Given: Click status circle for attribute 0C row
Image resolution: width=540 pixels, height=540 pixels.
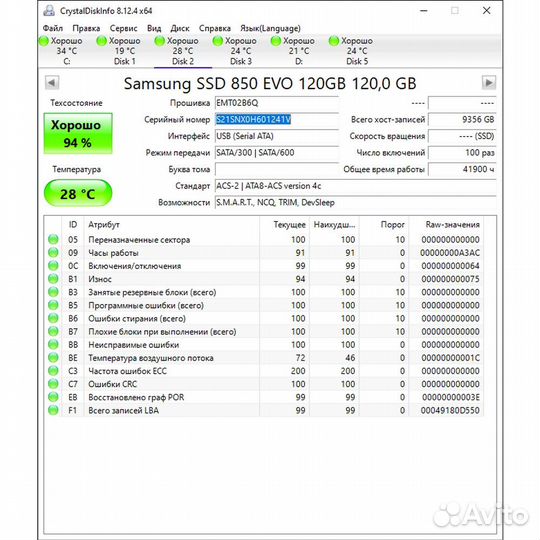Looking at the screenshot, I should click(53, 266).
